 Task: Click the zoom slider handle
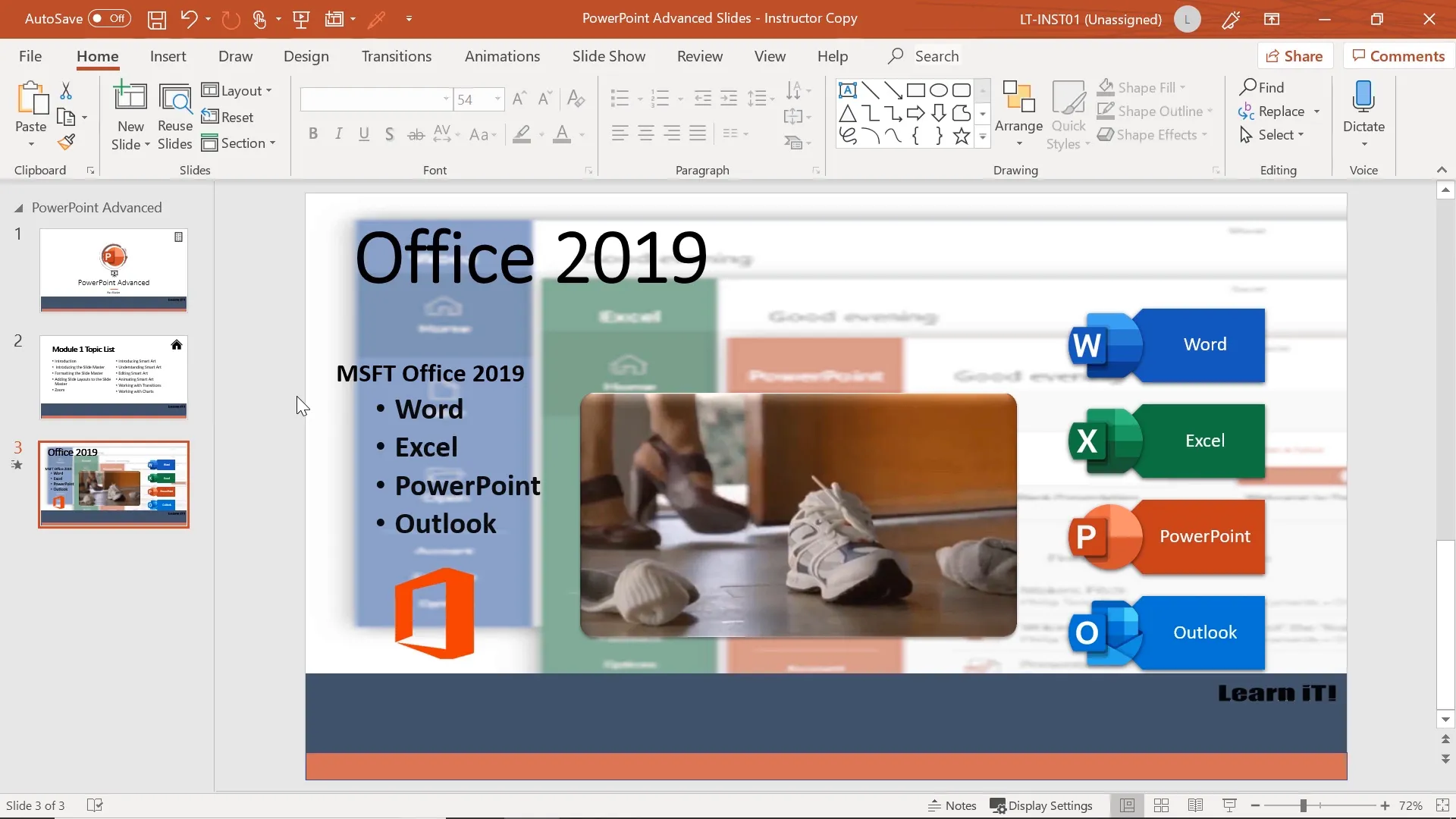pos(1303,805)
